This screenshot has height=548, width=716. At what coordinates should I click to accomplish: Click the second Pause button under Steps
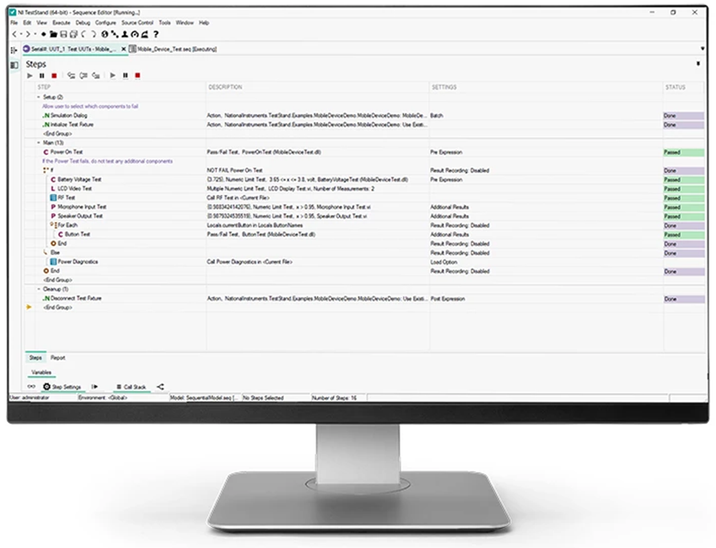(x=125, y=76)
